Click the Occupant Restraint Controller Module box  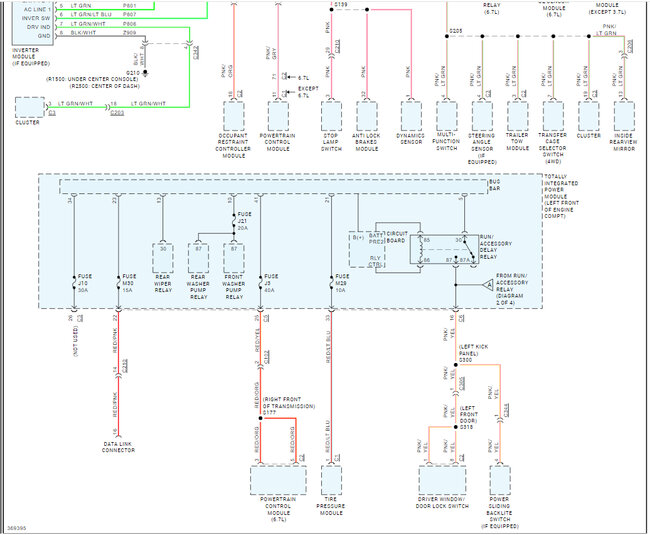pyautogui.click(x=234, y=116)
